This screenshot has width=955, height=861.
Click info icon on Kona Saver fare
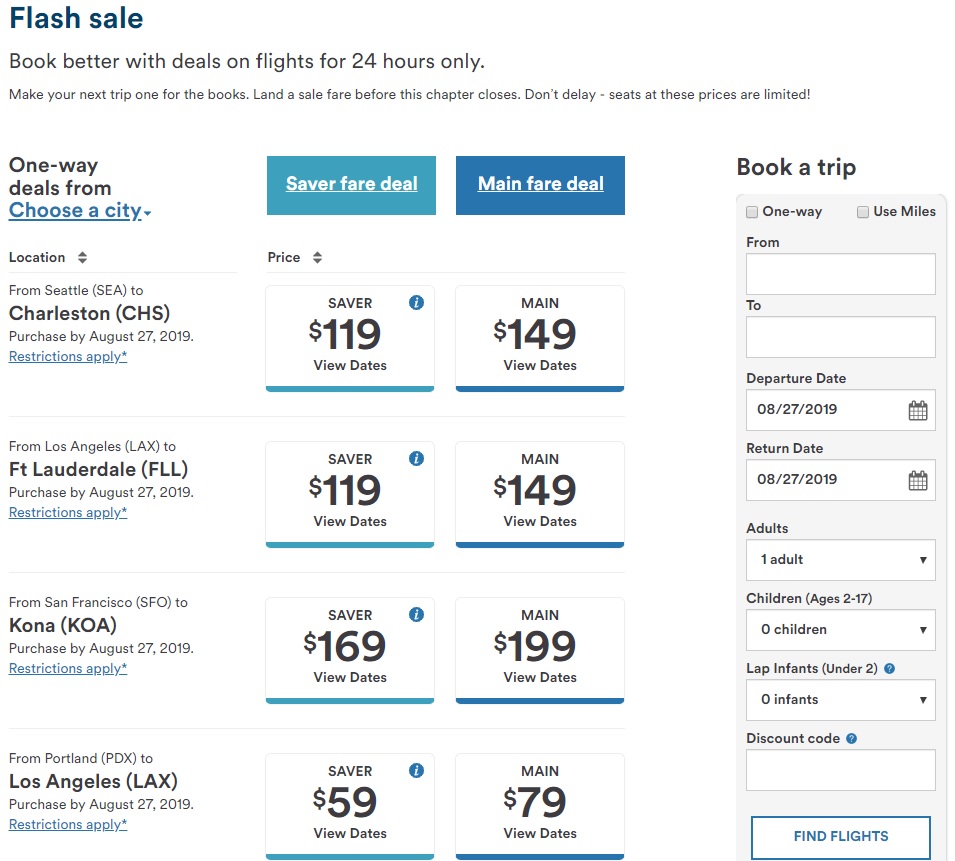pos(416,615)
